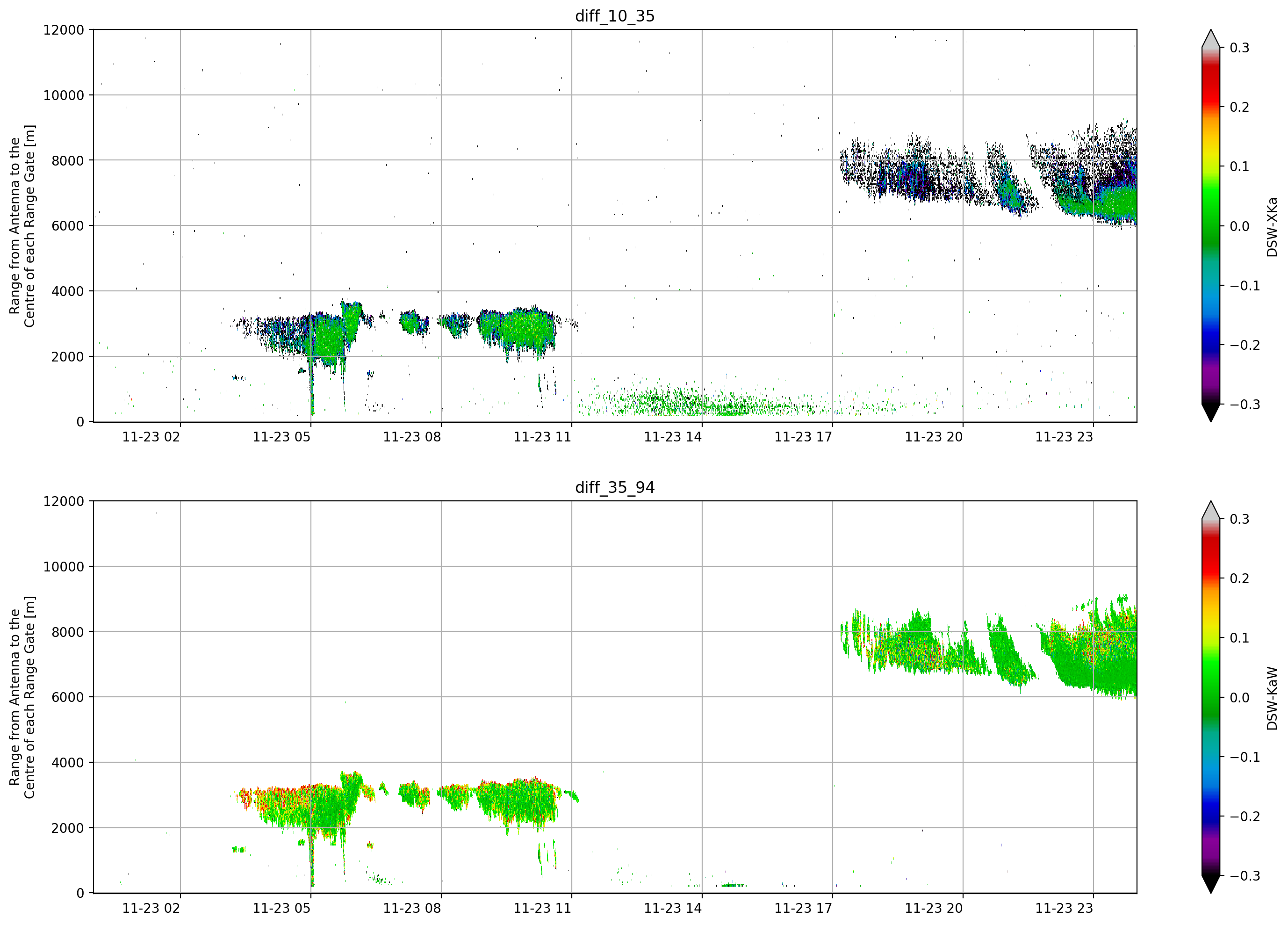Click the DSW-XKa colorbar label
The image size is (1288, 925).
click(1272, 227)
